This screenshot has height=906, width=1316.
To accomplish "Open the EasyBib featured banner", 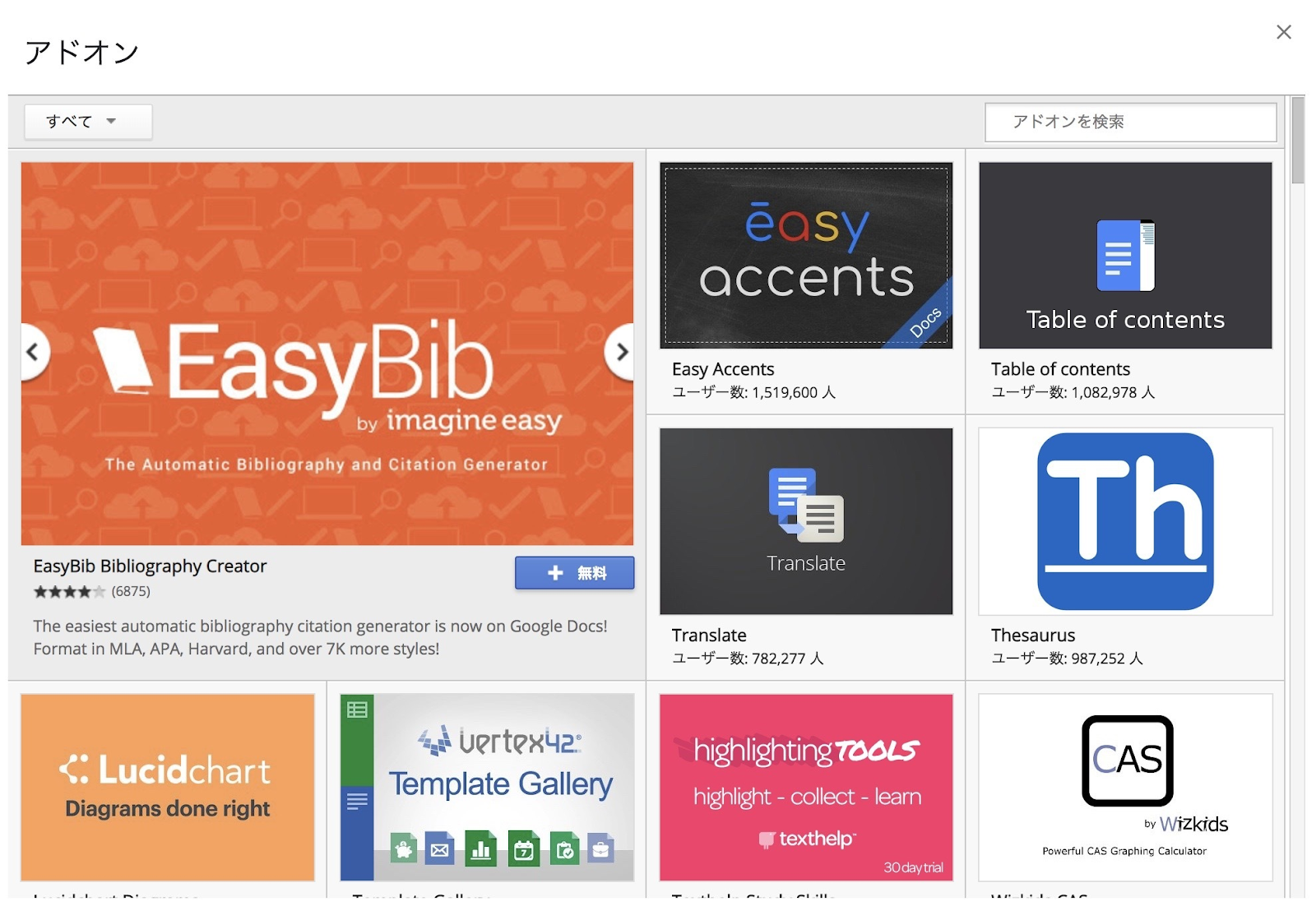I will [x=327, y=354].
